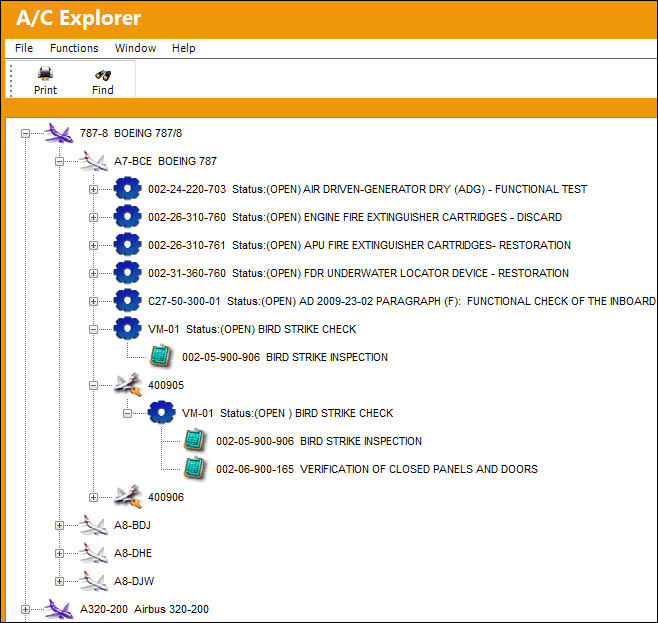This screenshot has width=658, height=623.
Task: Click clipboard icon of first BIRD STRIKE INSPECTION
Action: 161,357
